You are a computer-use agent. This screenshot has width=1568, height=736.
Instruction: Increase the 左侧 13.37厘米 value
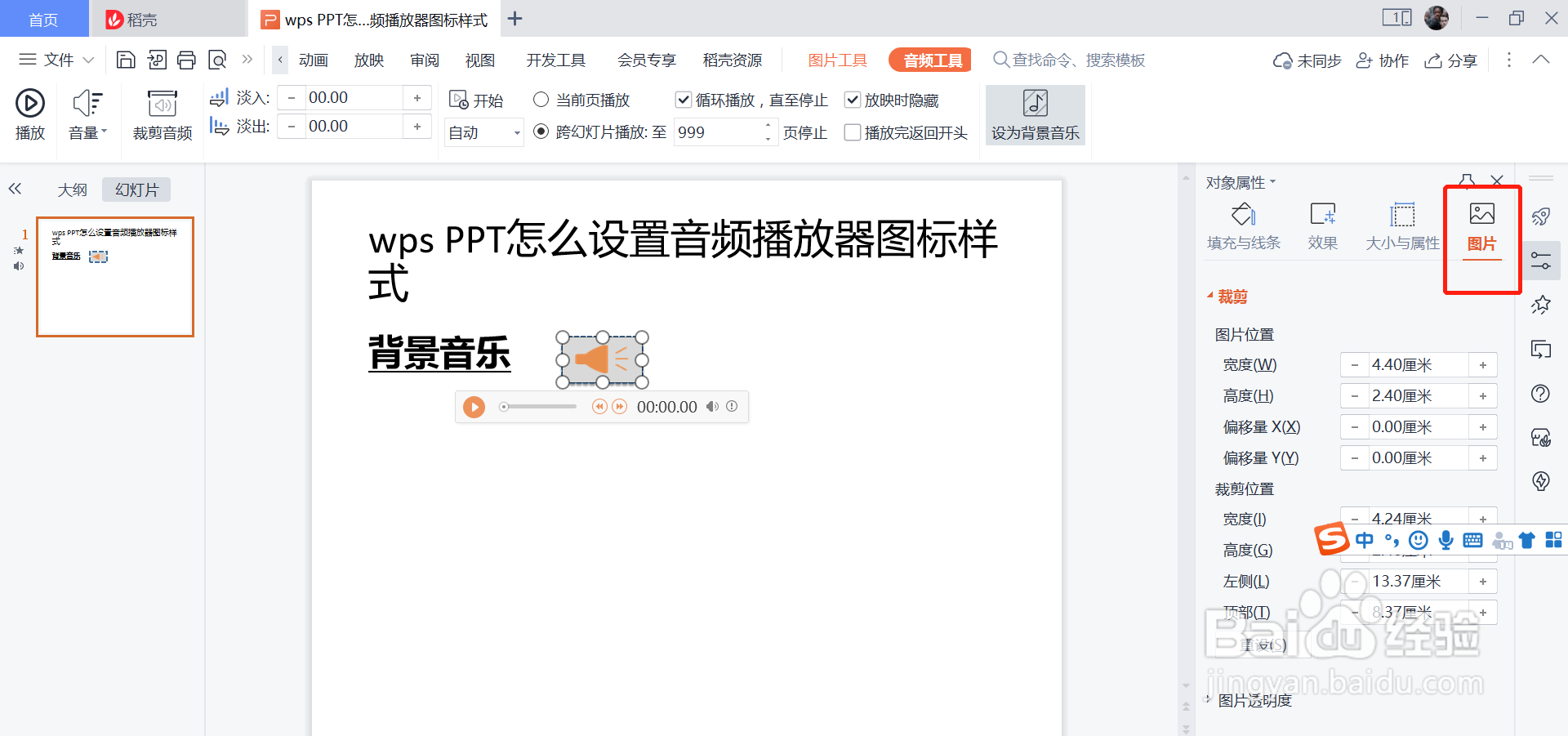coord(1483,582)
